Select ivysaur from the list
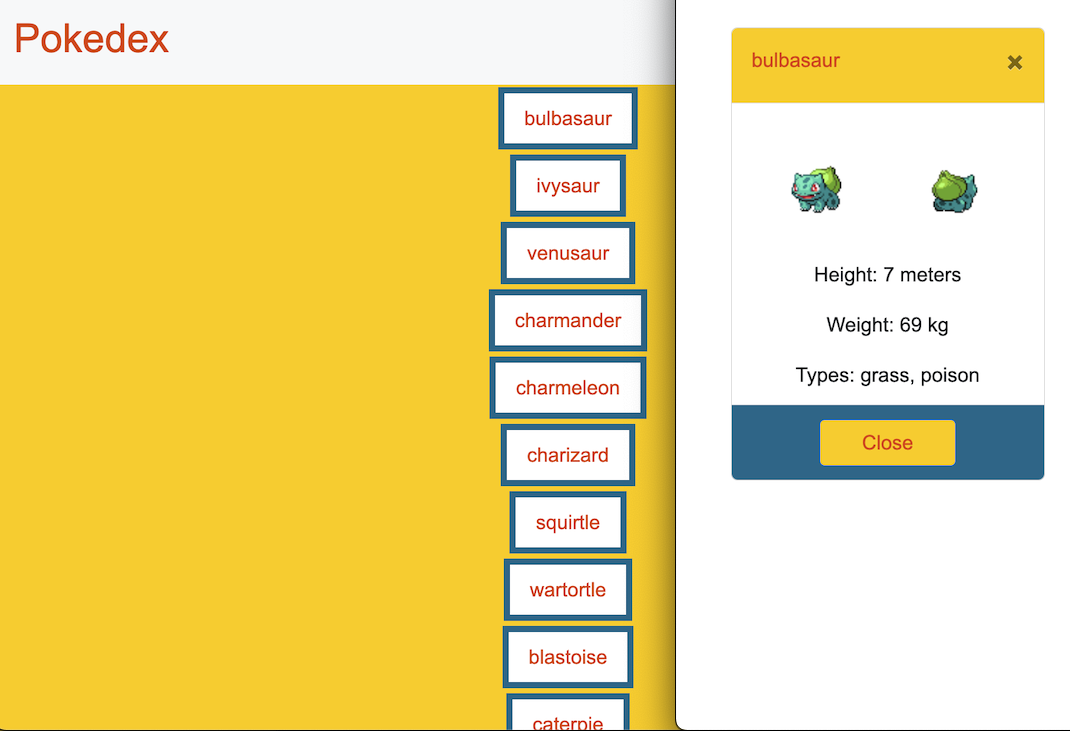The height and width of the screenshot is (731, 1070). point(568,186)
